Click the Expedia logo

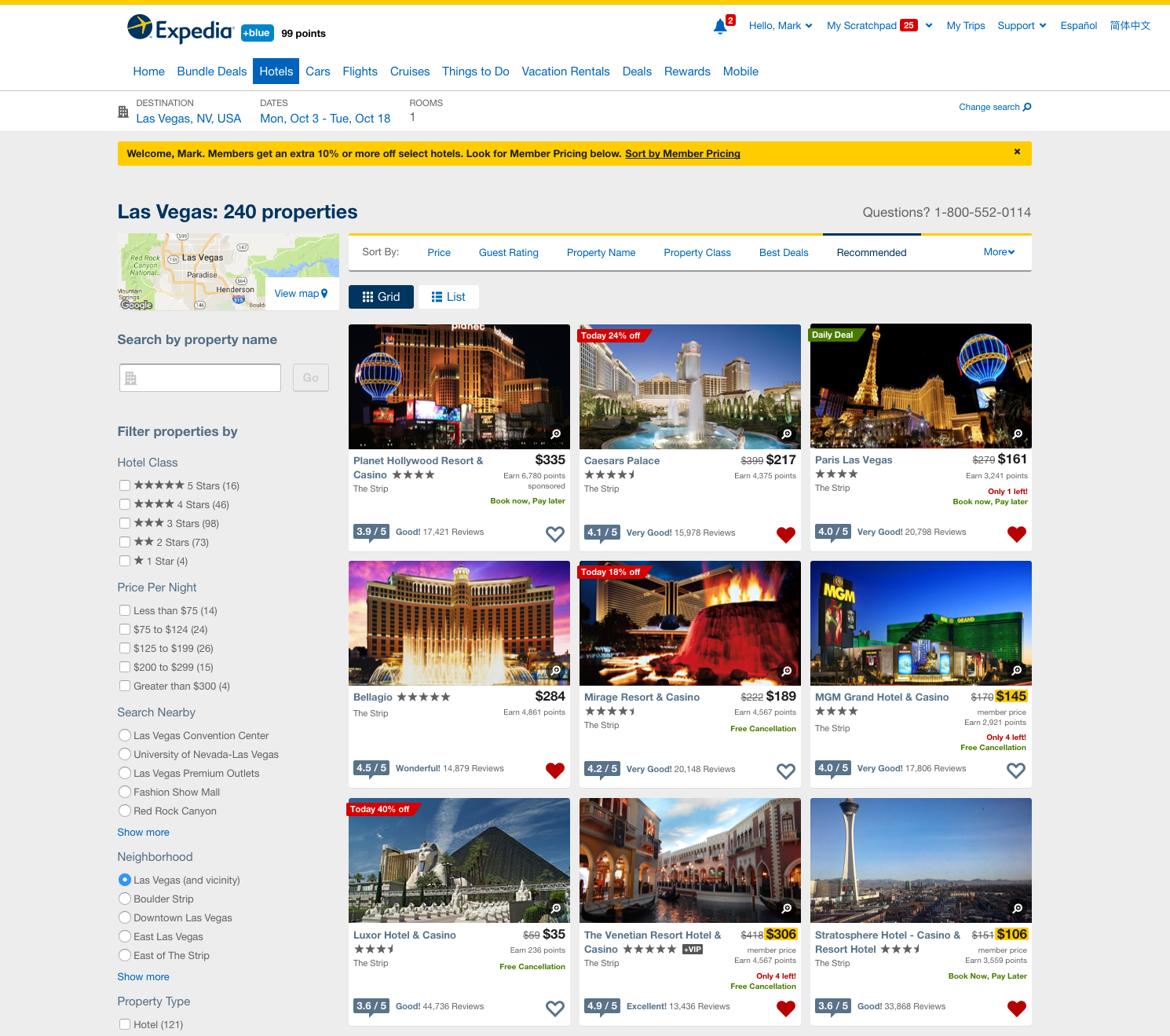181,30
